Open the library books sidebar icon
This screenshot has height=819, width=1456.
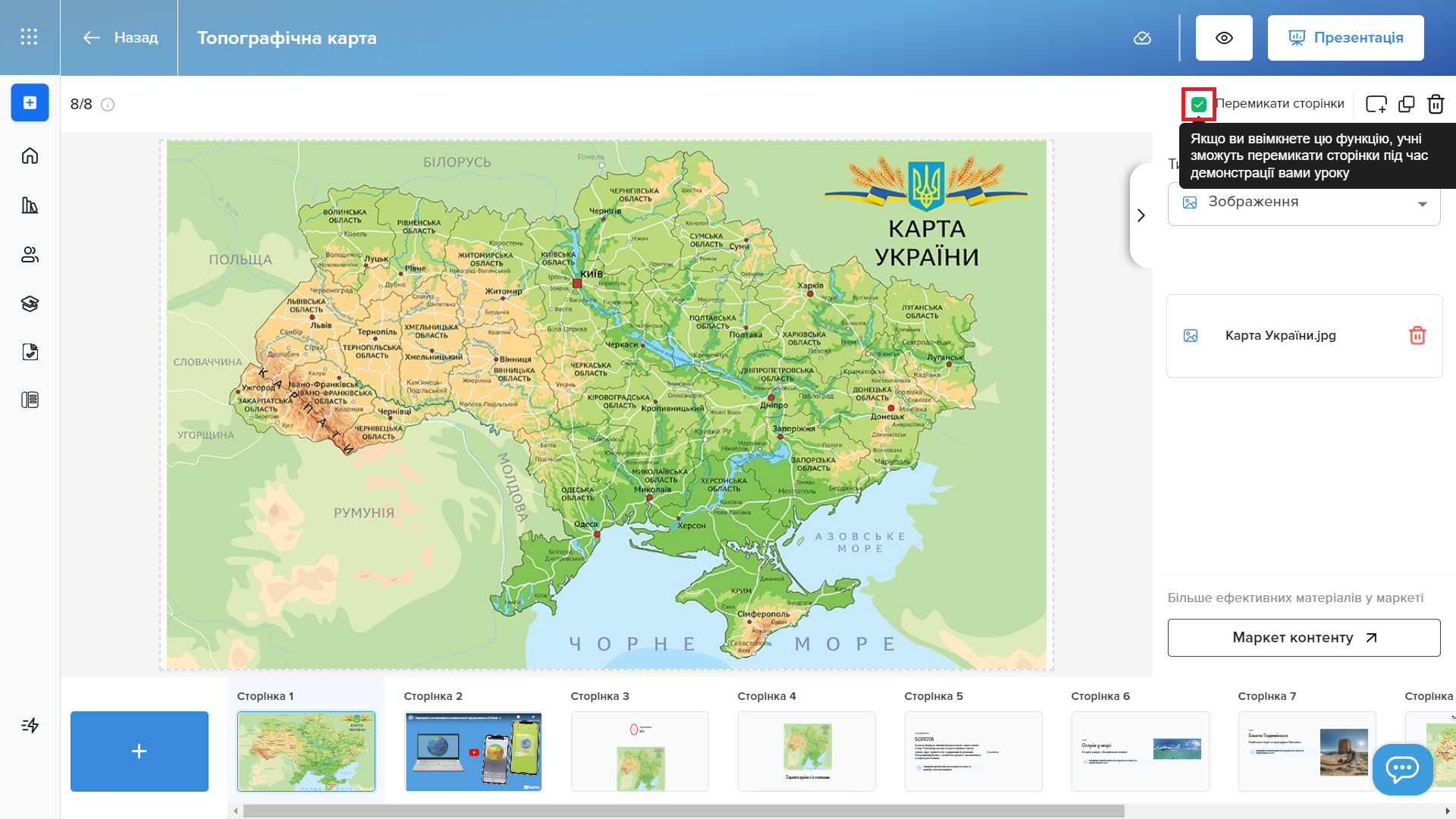[30, 205]
